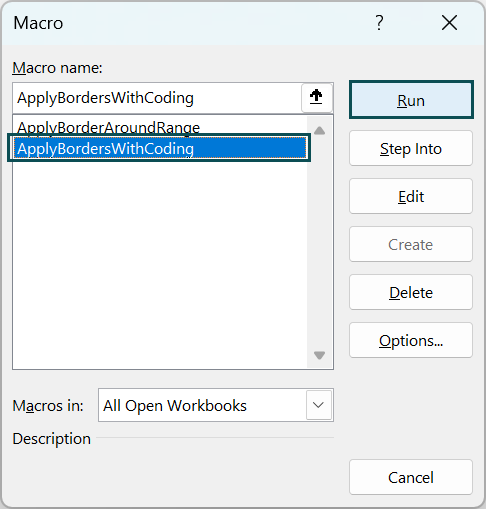The height and width of the screenshot is (509, 486).
Task: Click the macro list scroll-up arrow
Action: click(319, 130)
